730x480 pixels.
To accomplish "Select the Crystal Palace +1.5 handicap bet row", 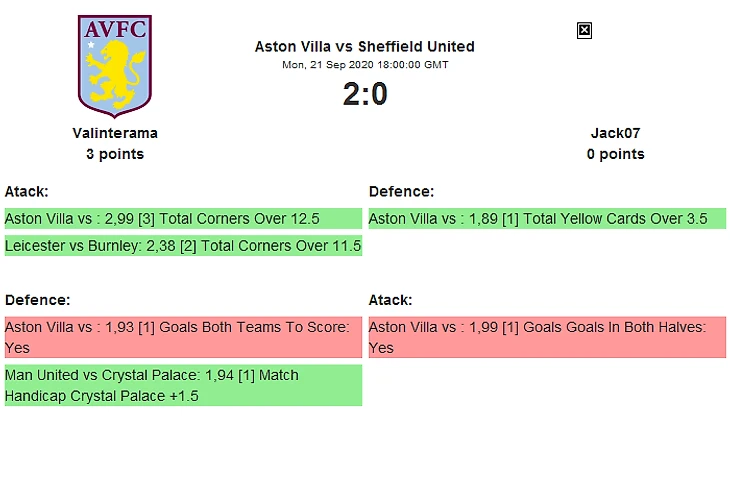I will point(183,385).
